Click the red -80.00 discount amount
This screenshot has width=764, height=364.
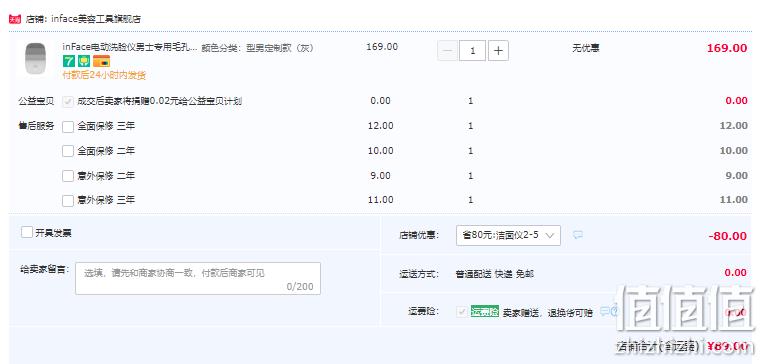727,236
